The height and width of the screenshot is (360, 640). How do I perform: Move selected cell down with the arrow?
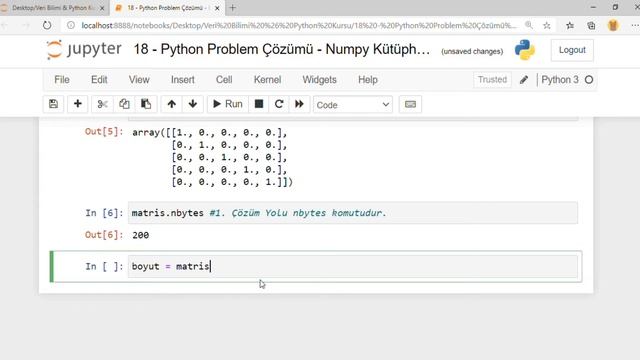pyautogui.click(x=193, y=104)
